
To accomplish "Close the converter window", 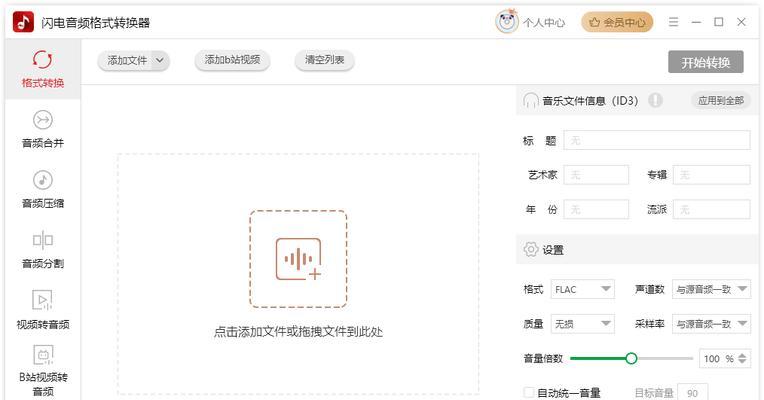I will (x=741, y=22).
